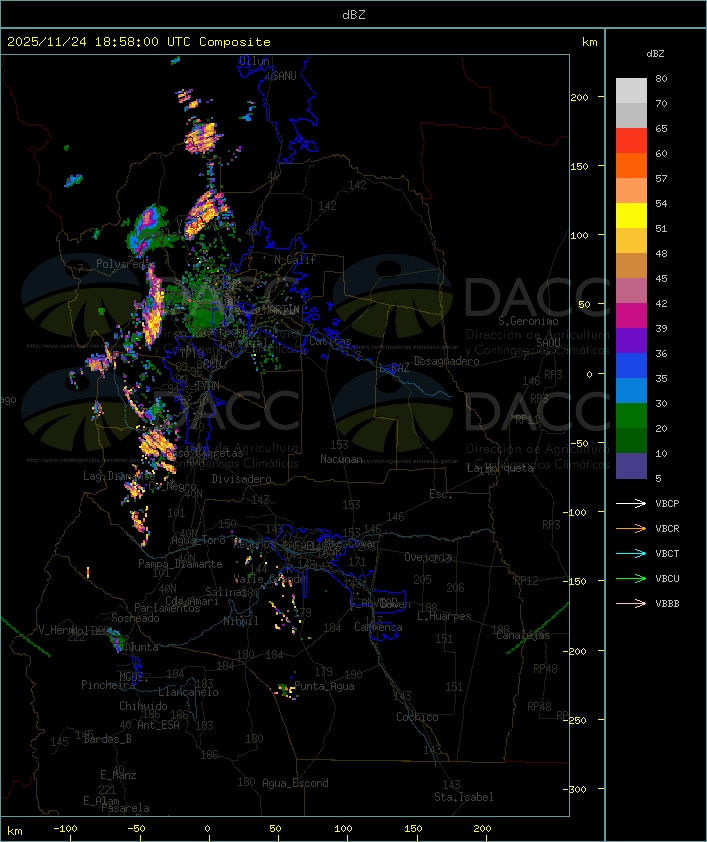This screenshot has height=842, width=707.
Task: Click the VBCU legend label
Action: point(667,578)
